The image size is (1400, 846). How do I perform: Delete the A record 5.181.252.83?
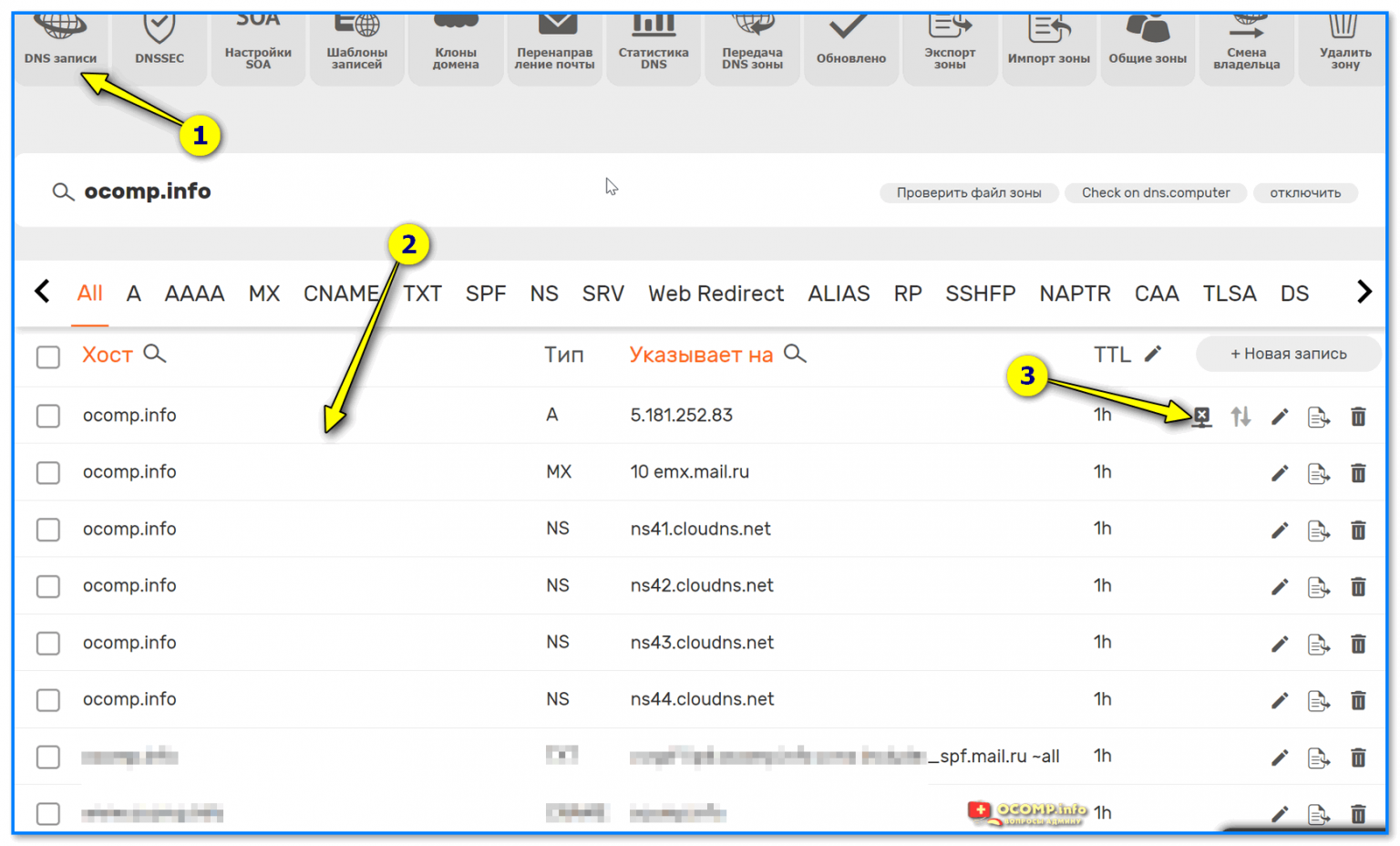(x=1358, y=417)
